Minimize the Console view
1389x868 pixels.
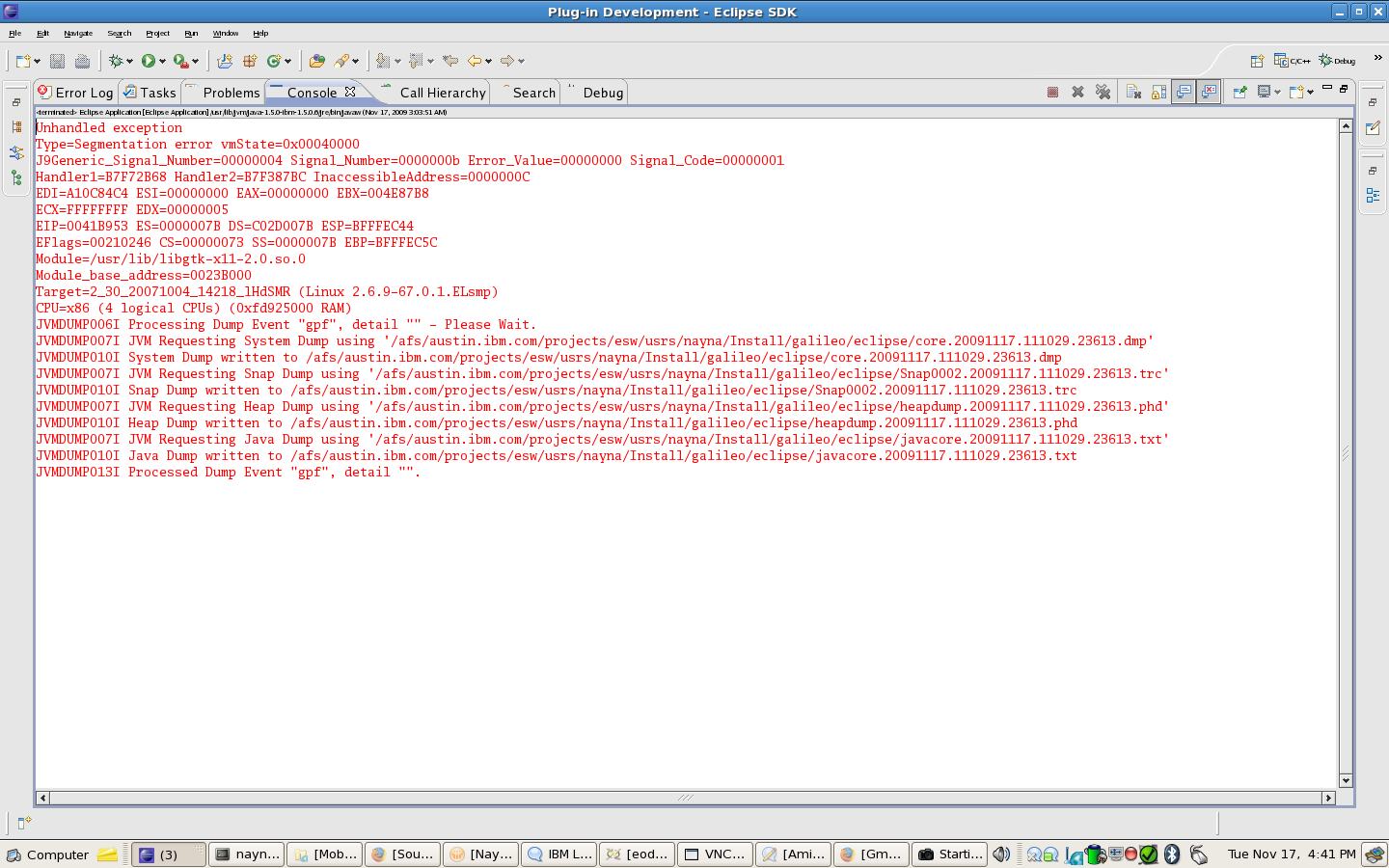coord(1327,88)
